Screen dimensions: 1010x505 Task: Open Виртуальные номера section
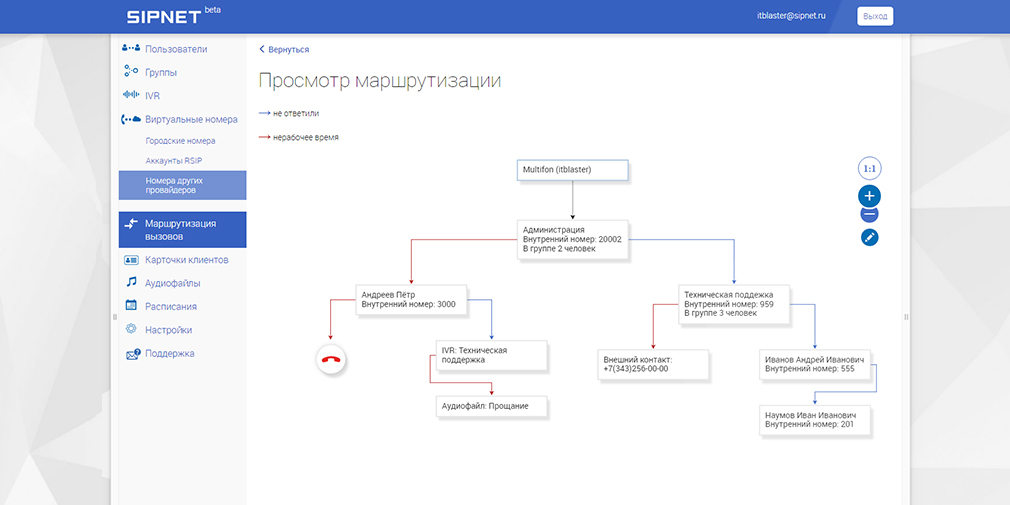tap(191, 119)
